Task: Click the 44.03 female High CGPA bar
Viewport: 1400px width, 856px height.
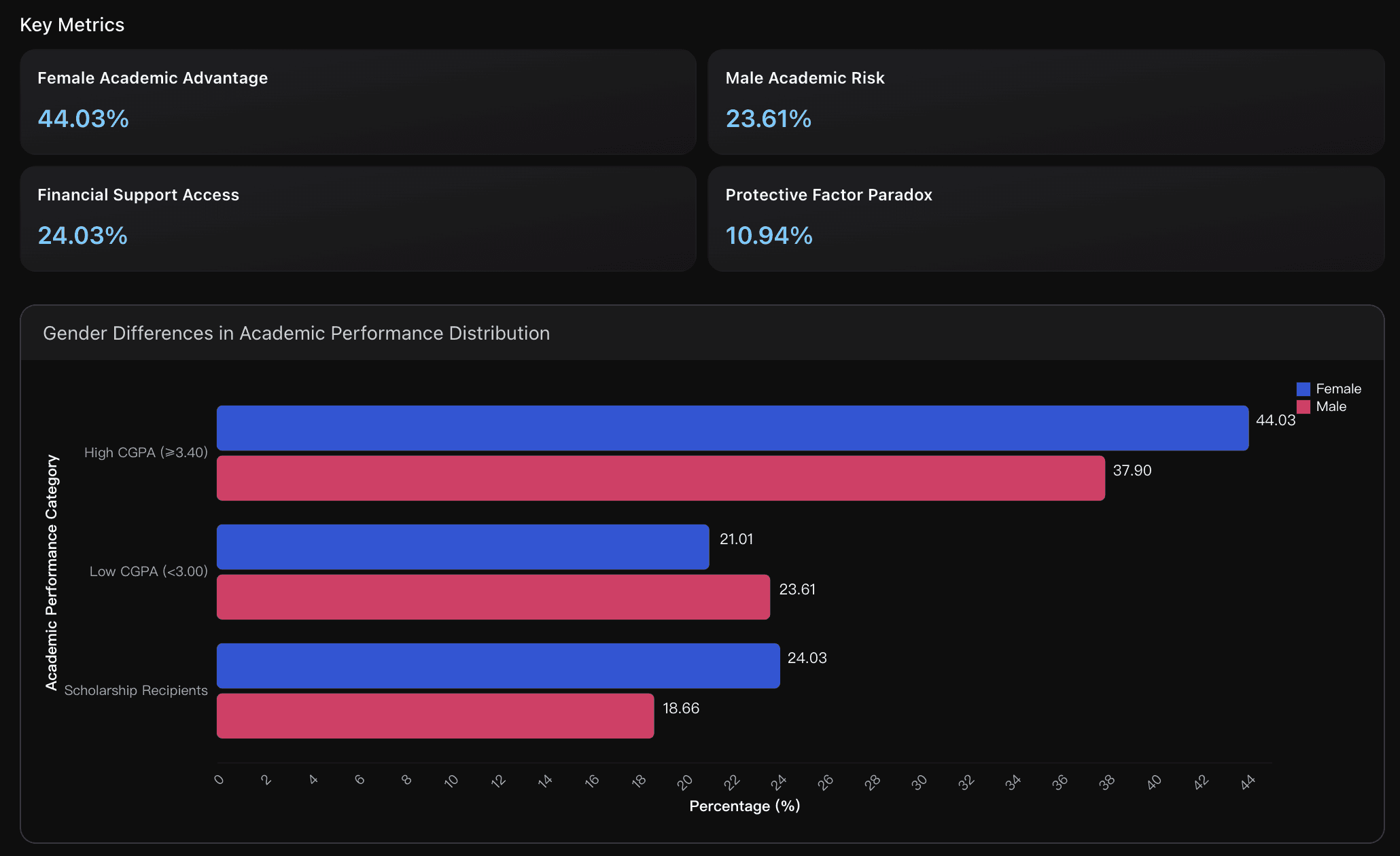Action: (x=733, y=428)
